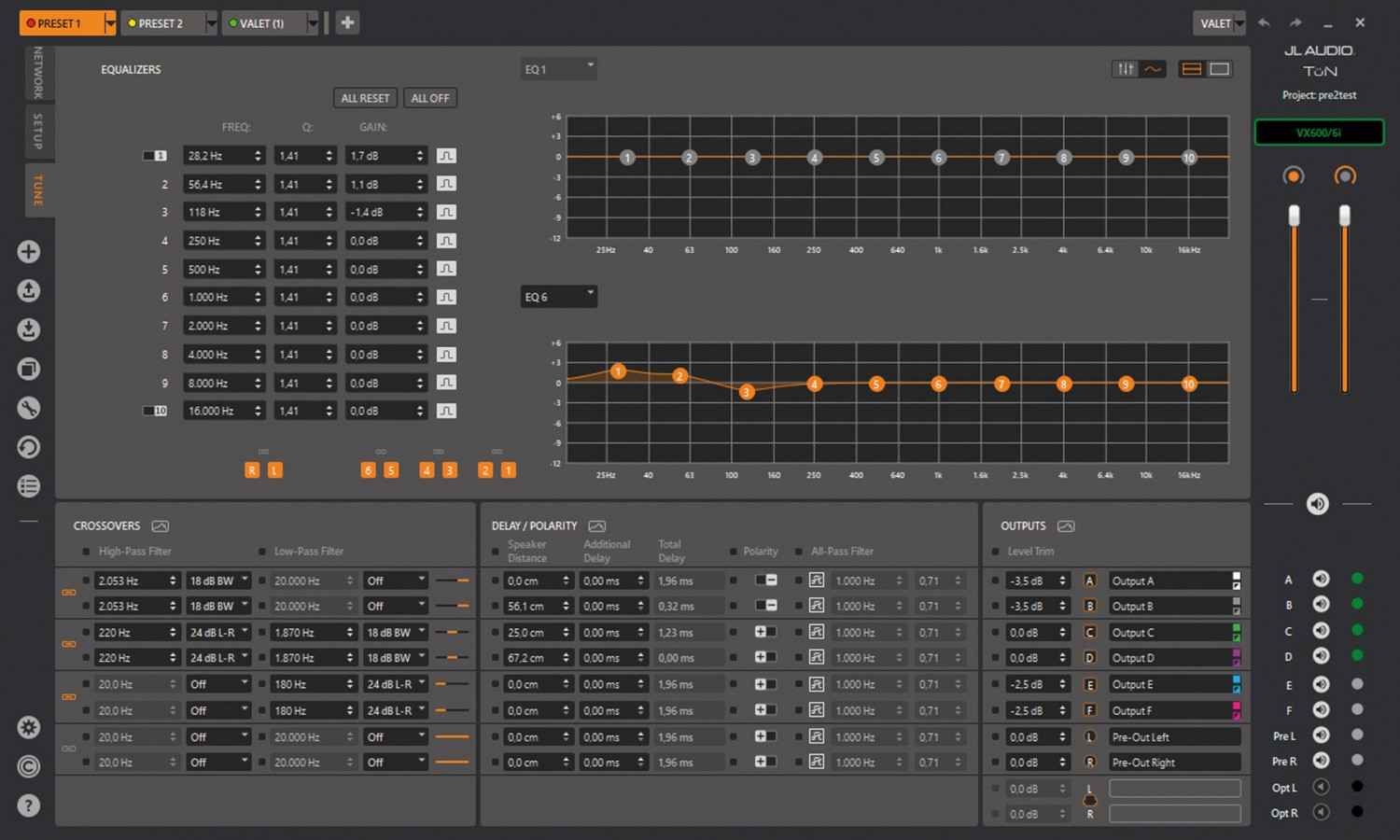This screenshot has height=840, width=1400.
Task: Switch to the NETWORK tab
Action: pos(38,73)
